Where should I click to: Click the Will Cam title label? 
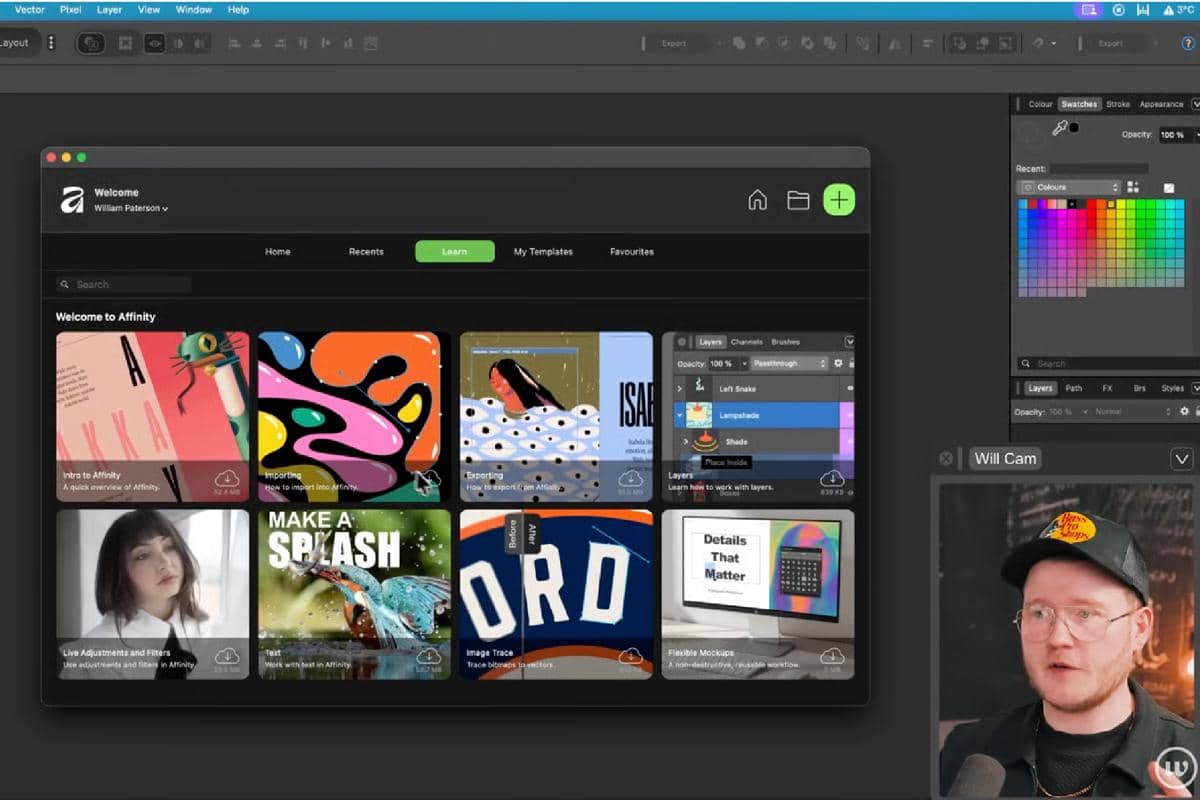(x=1006, y=458)
